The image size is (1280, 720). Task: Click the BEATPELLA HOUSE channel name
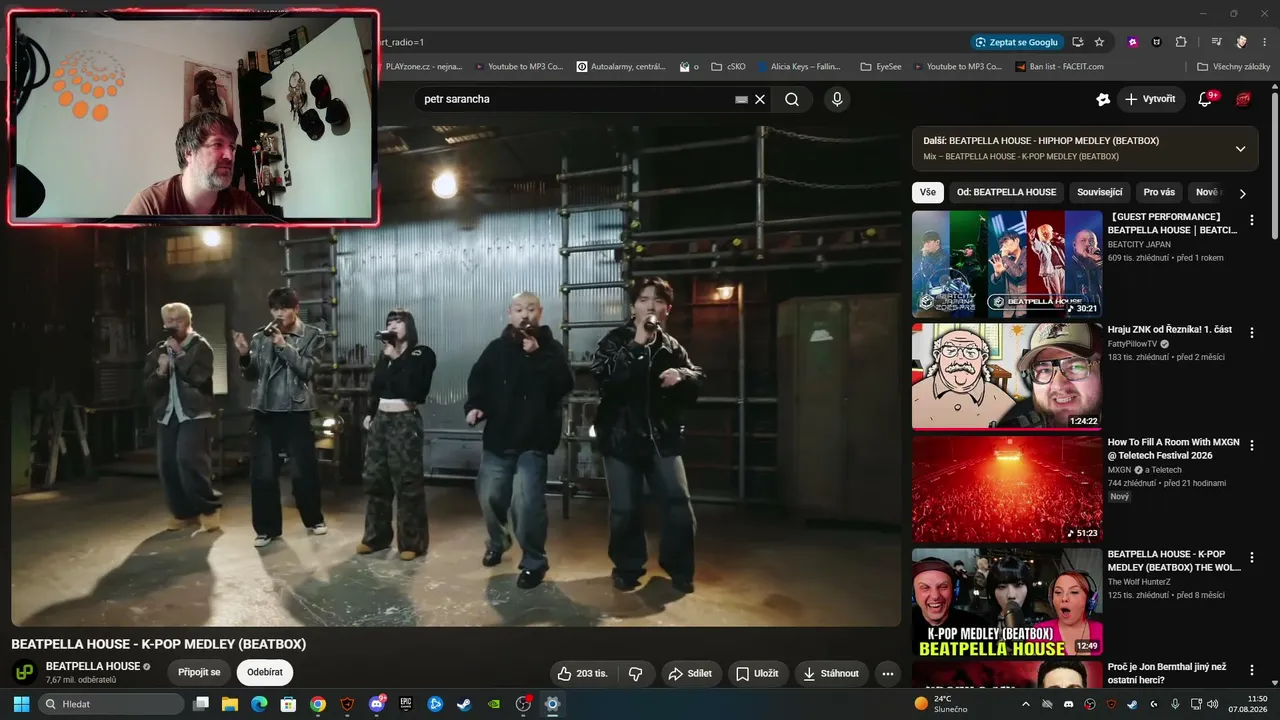93,667
